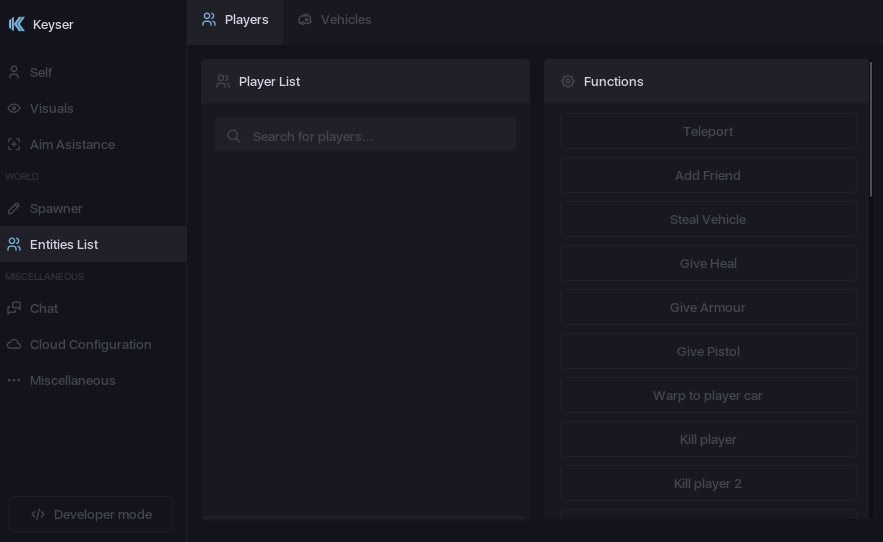
Task: Toggle Developer mode button
Action: [x=91, y=515]
